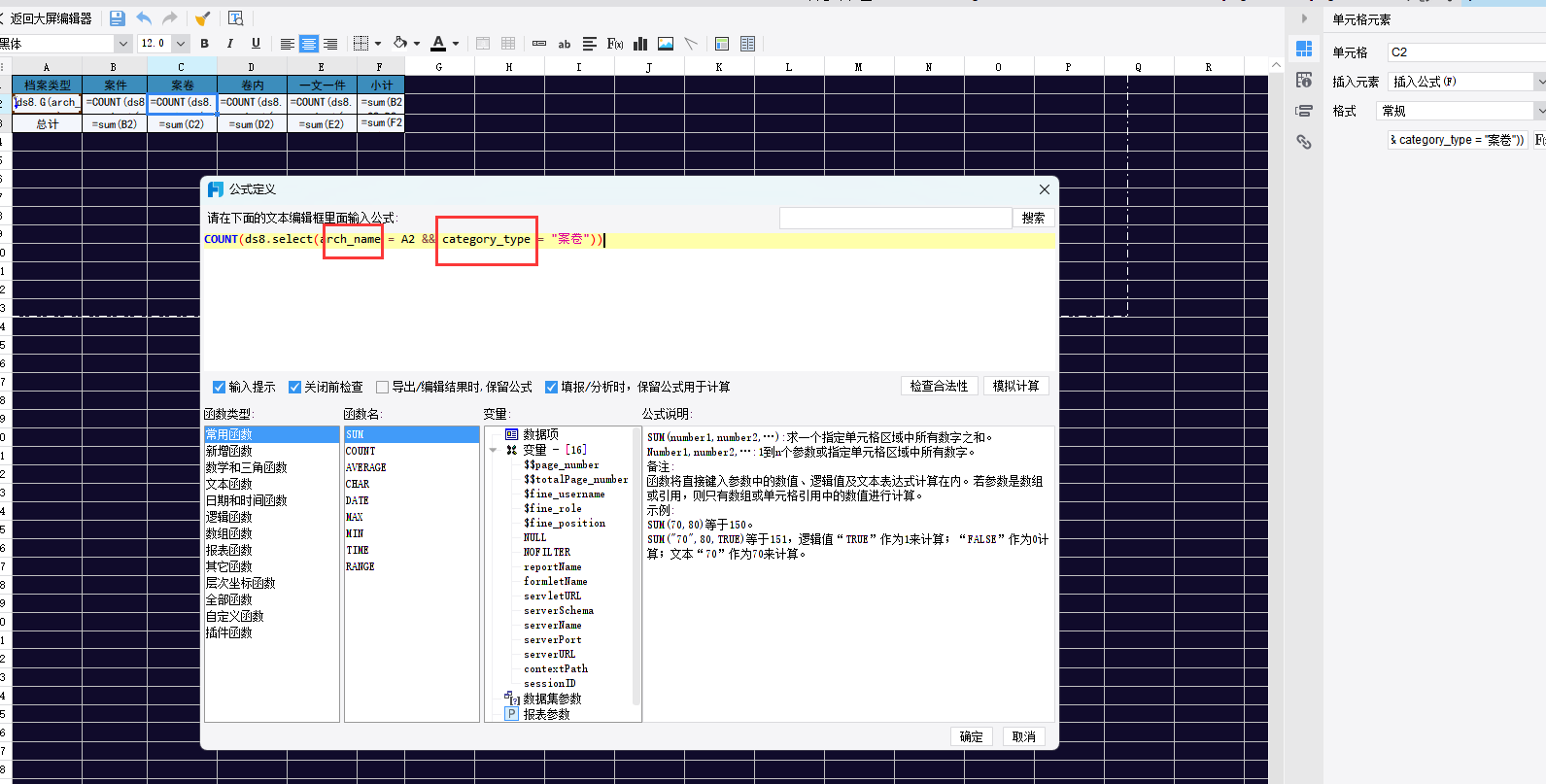Open the 插入元素 dropdown in right panel
1546x784 pixels.
point(1540,82)
